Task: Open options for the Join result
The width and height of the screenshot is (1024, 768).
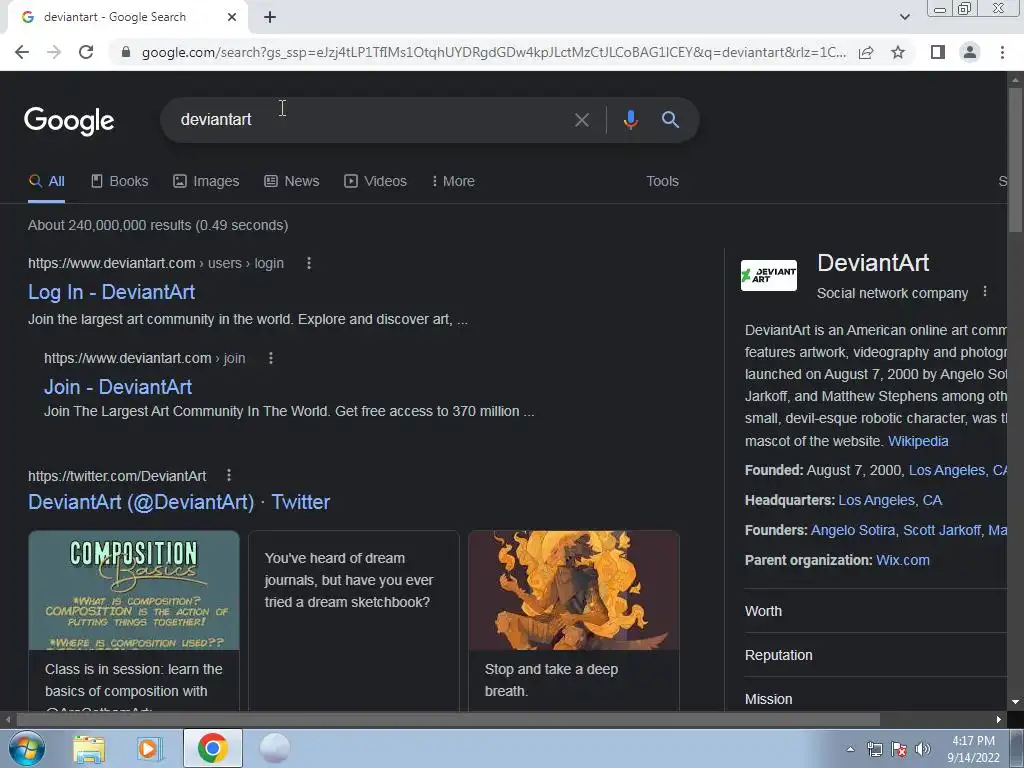Action: point(271,358)
